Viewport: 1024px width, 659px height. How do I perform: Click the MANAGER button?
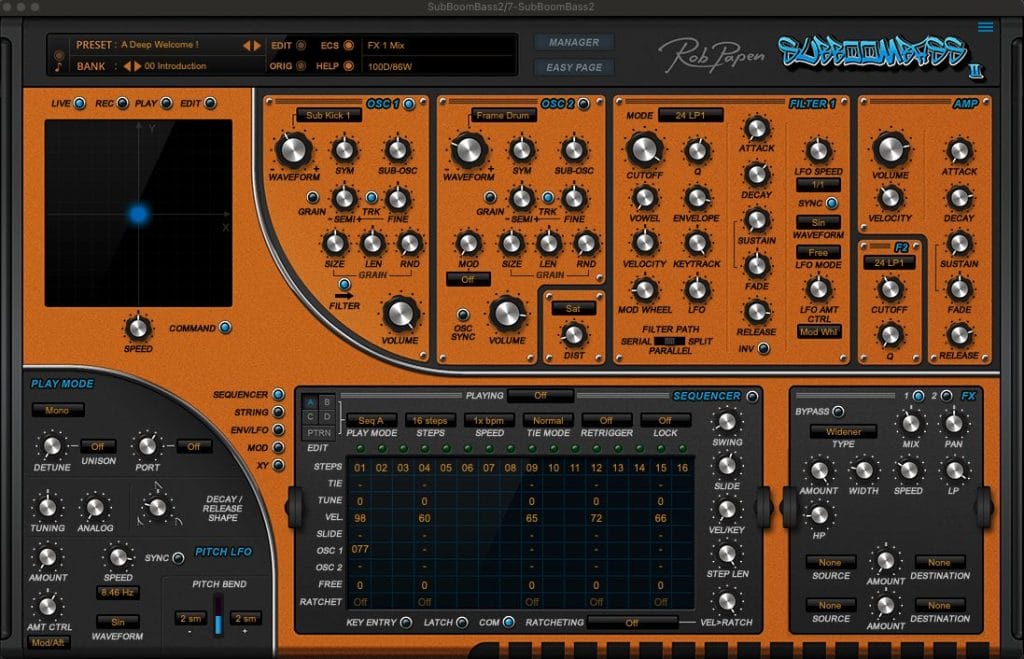pos(574,42)
